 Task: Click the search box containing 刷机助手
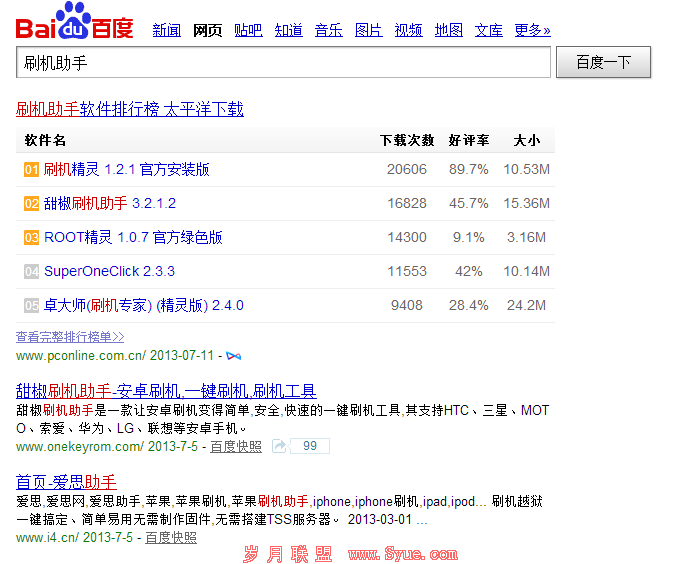[x=283, y=62]
